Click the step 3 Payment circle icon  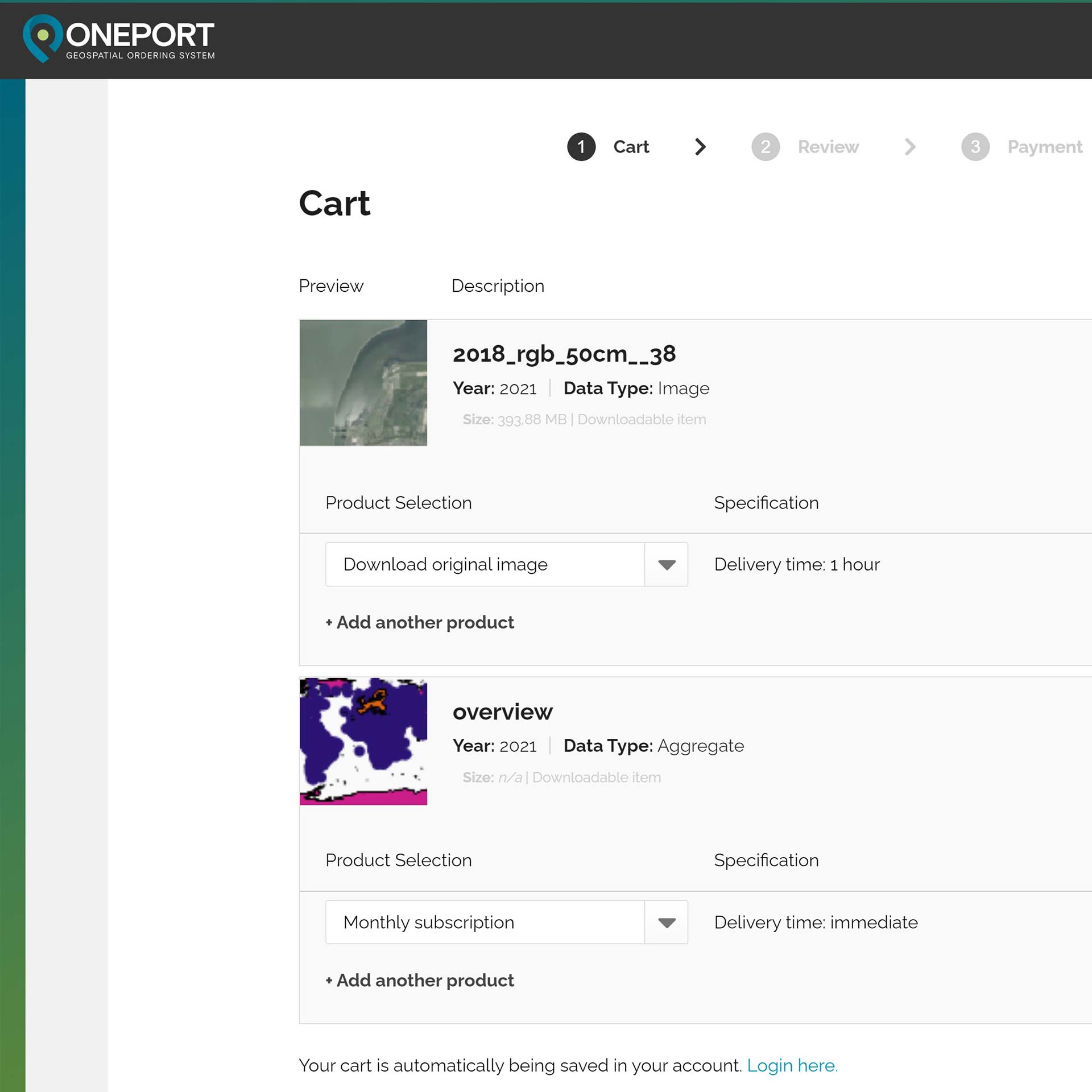975,147
